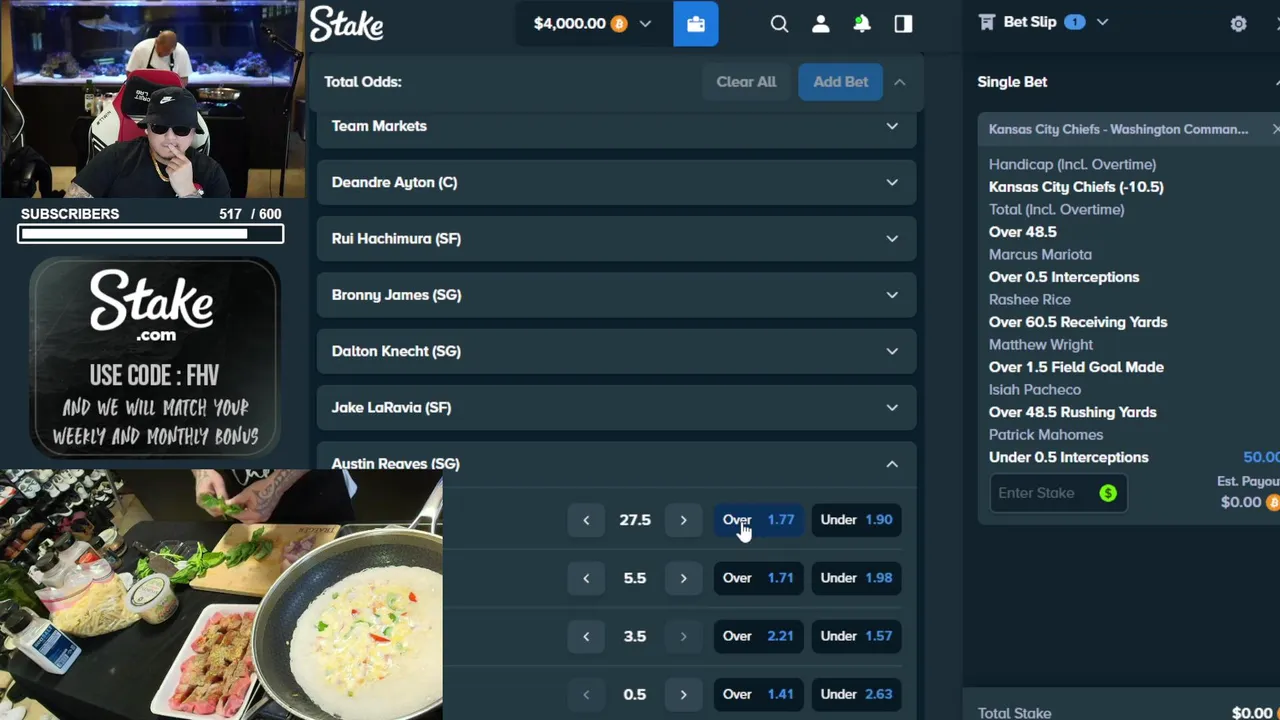Click the Over 48.5 total selection
This screenshot has width=1280, height=720.
[1023, 232]
